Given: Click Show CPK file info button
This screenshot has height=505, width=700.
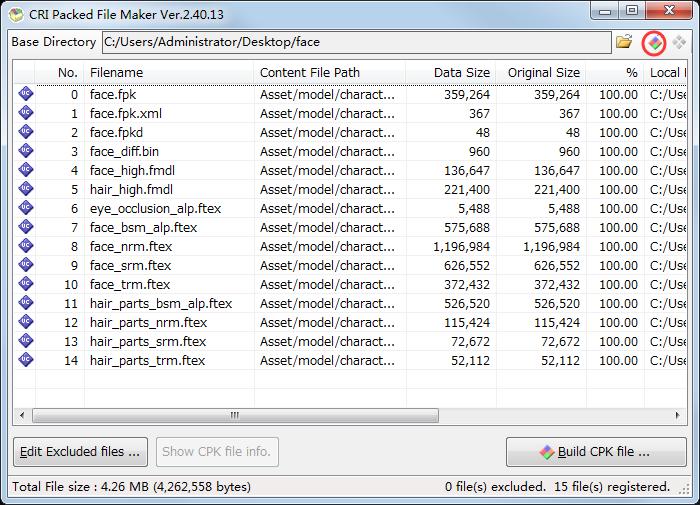Looking at the screenshot, I should pos(217,452).
